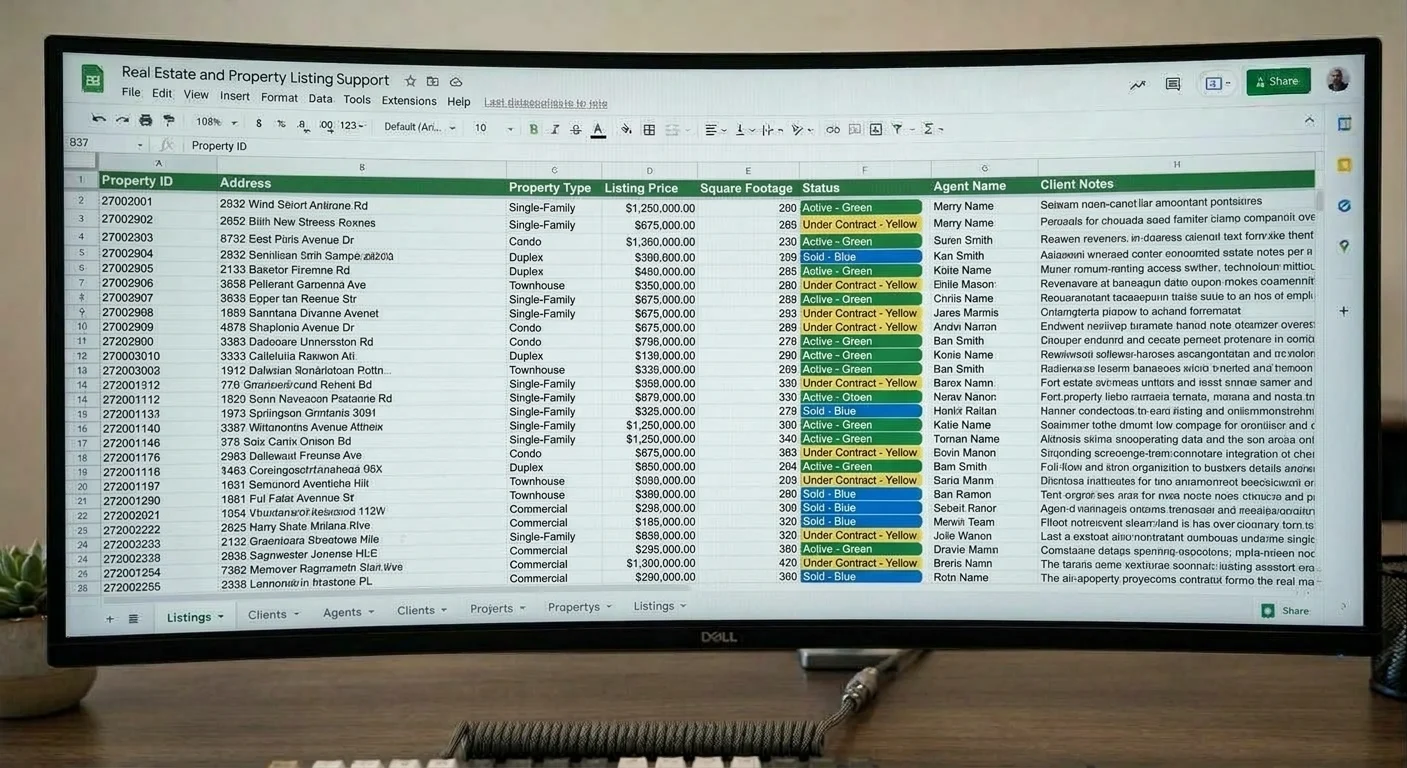Click the name box showing 837
The height and width of the screenshot is (768, 1407).
coord(105,144)
